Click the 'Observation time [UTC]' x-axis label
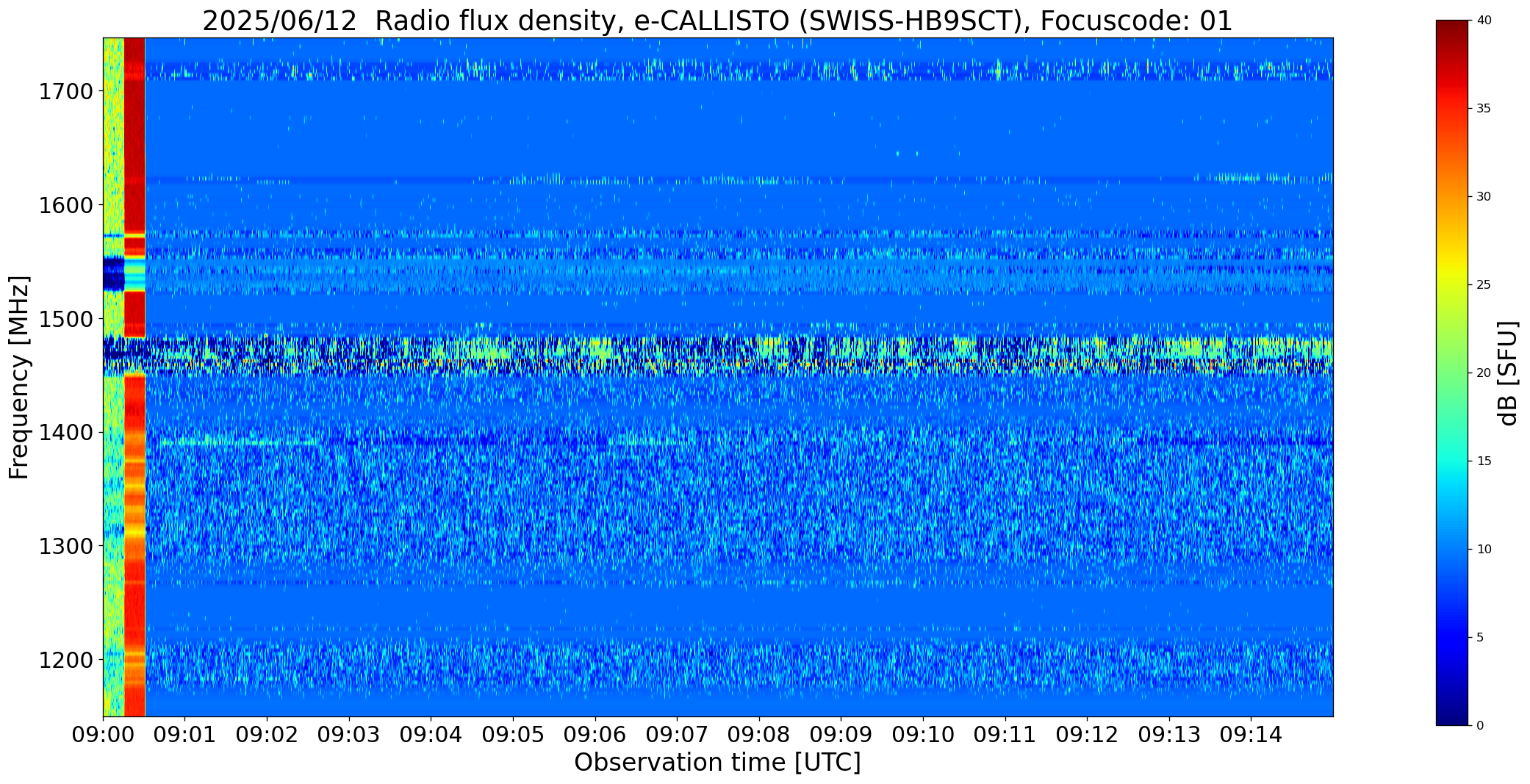Viewport: 1530px width, 784px height. pos(717,763)
